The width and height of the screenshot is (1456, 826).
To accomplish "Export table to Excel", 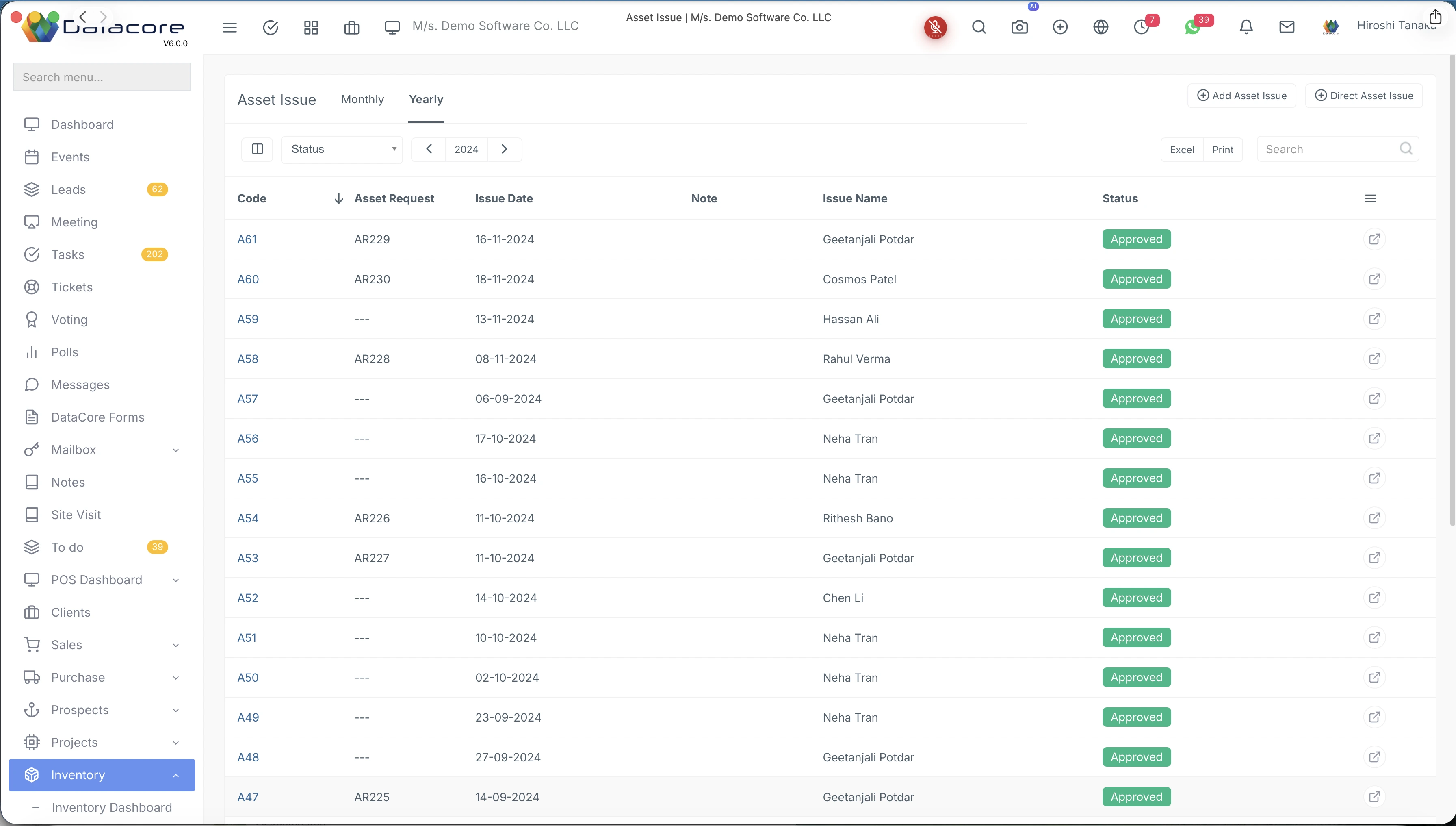I will click(x=1182, y=150).
